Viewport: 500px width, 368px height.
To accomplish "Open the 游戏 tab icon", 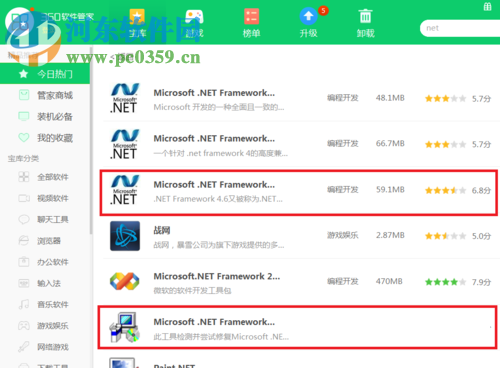I will pyautogui.click(x=194, y=17).
